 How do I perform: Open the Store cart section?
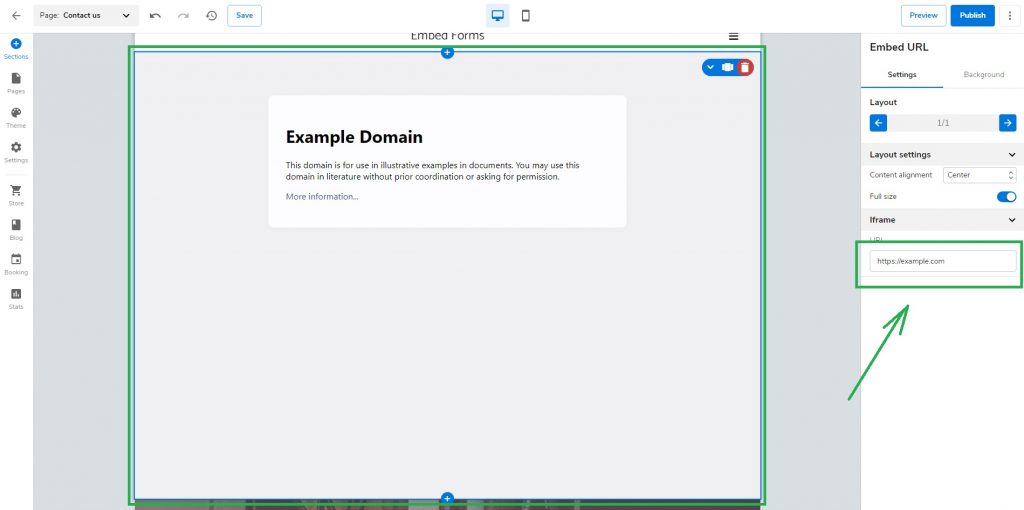(16, 195)
